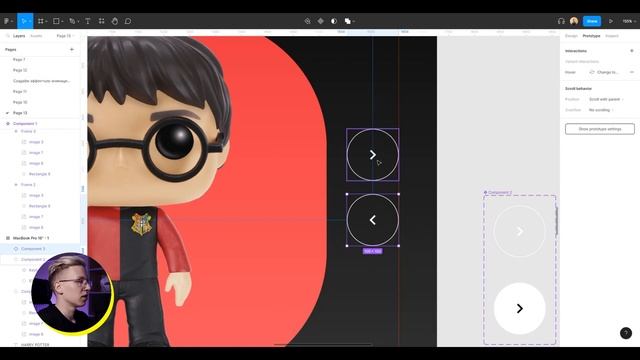This screenshot has height=360, width=640.
Task: Click the headphones audio icon
Action: [561, 21]
